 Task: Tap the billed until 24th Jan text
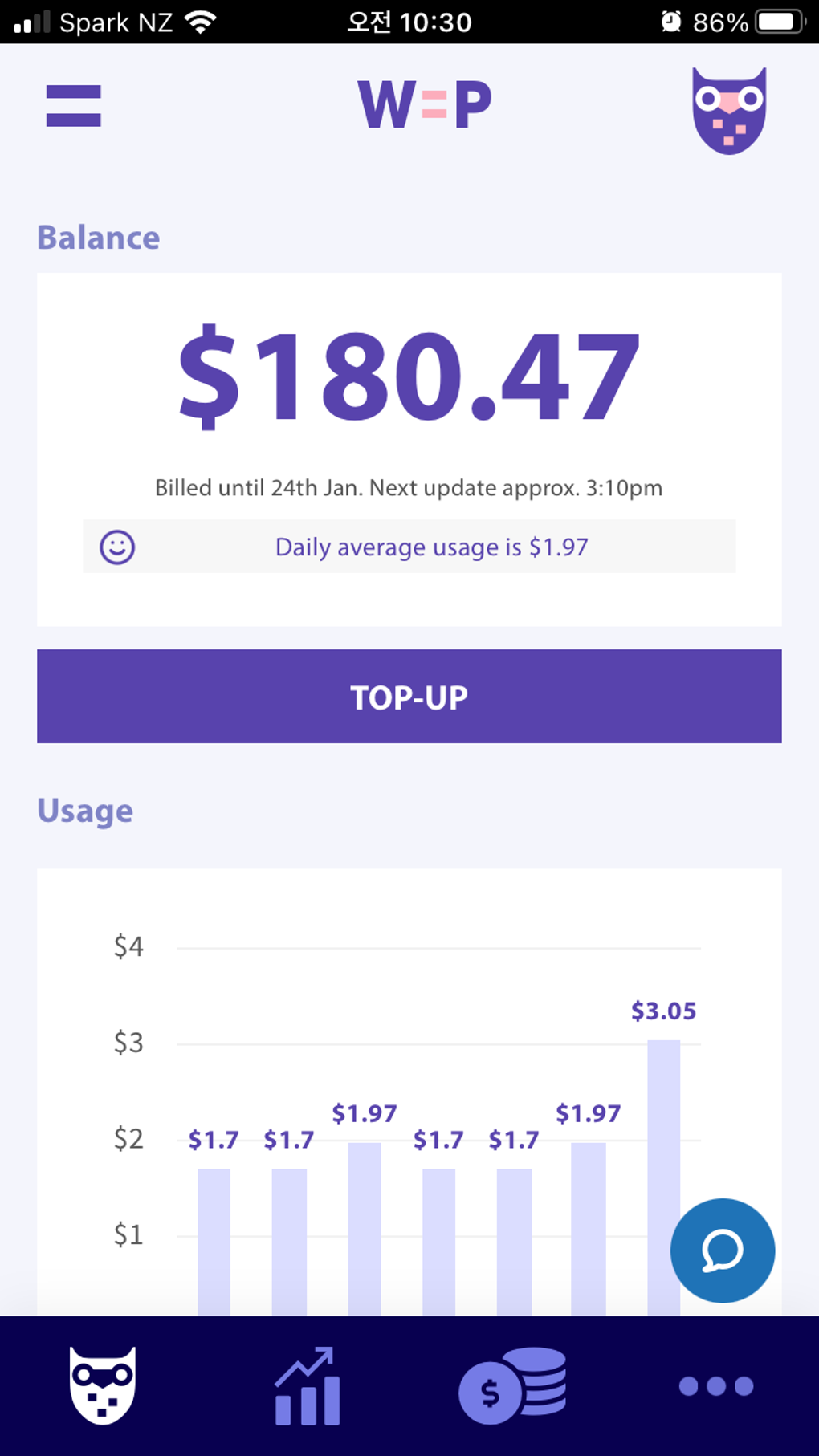pos(409,488)
